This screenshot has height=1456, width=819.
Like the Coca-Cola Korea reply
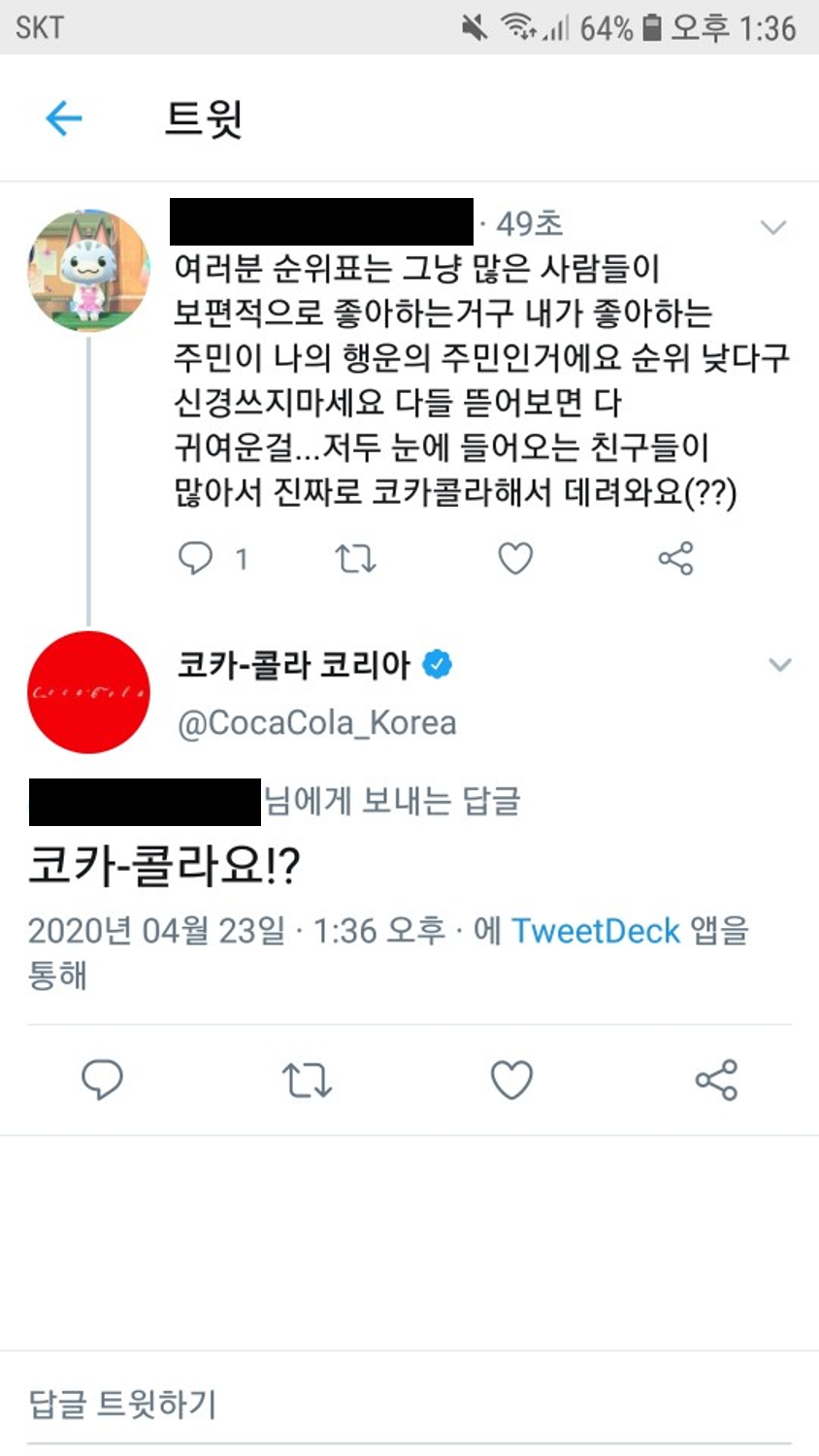coord(511,1079)
